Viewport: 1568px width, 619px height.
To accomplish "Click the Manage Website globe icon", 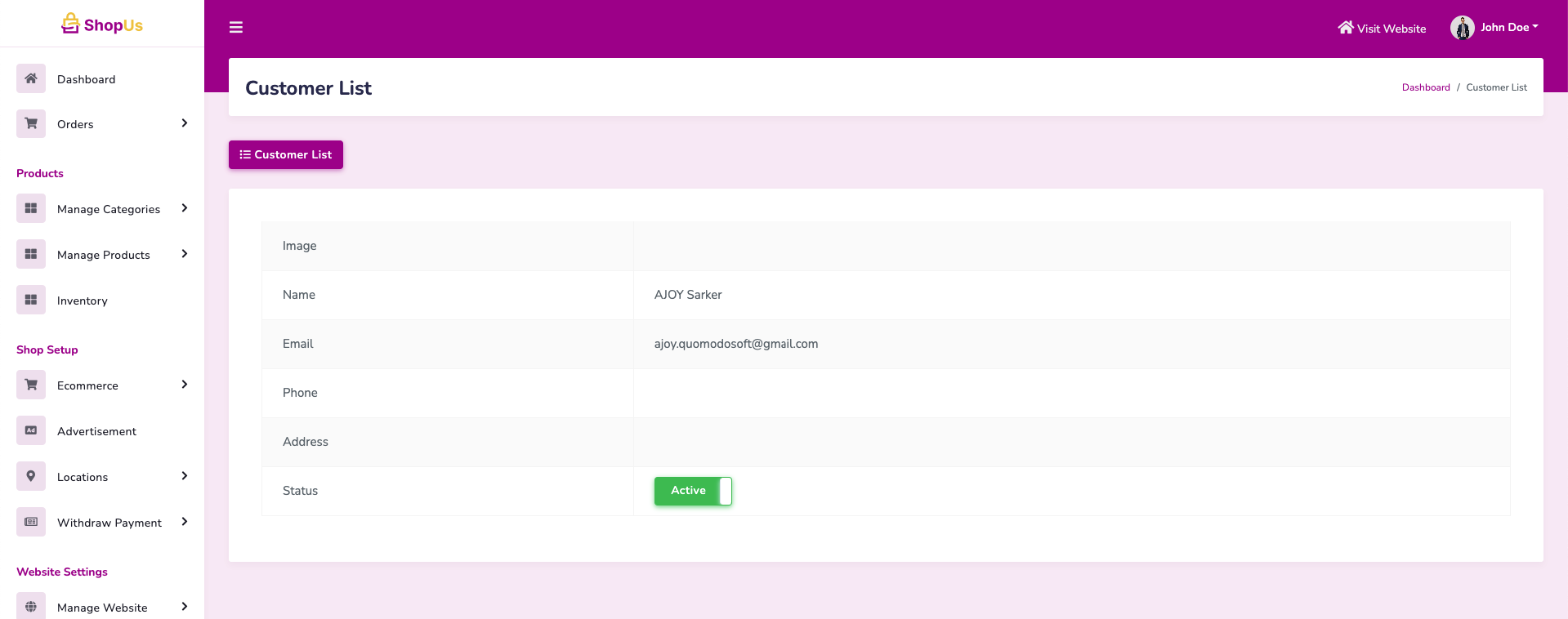I will click(31, 607).
